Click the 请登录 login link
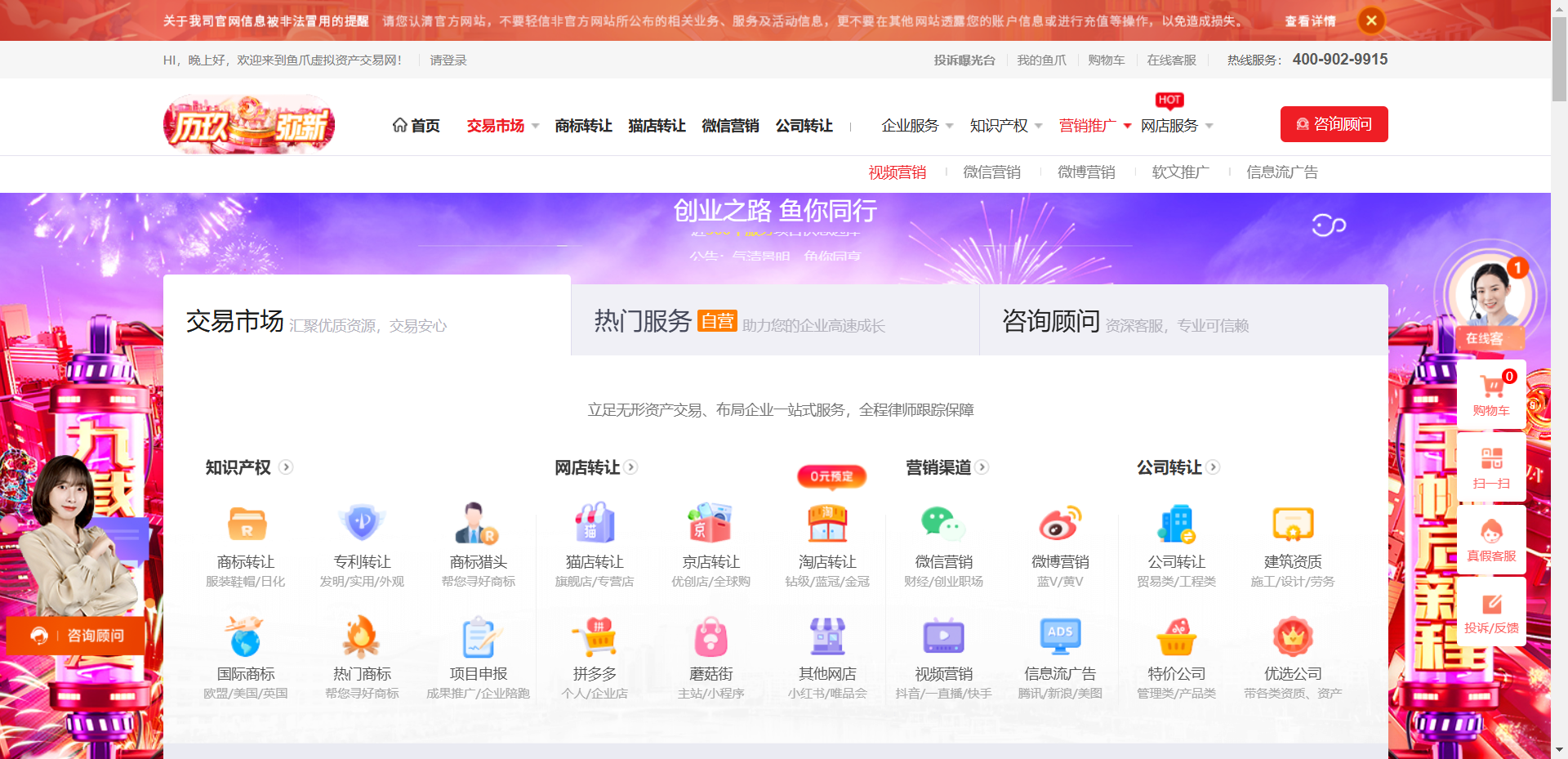This screenshot has height=759, width=1568. click(448, 60)
